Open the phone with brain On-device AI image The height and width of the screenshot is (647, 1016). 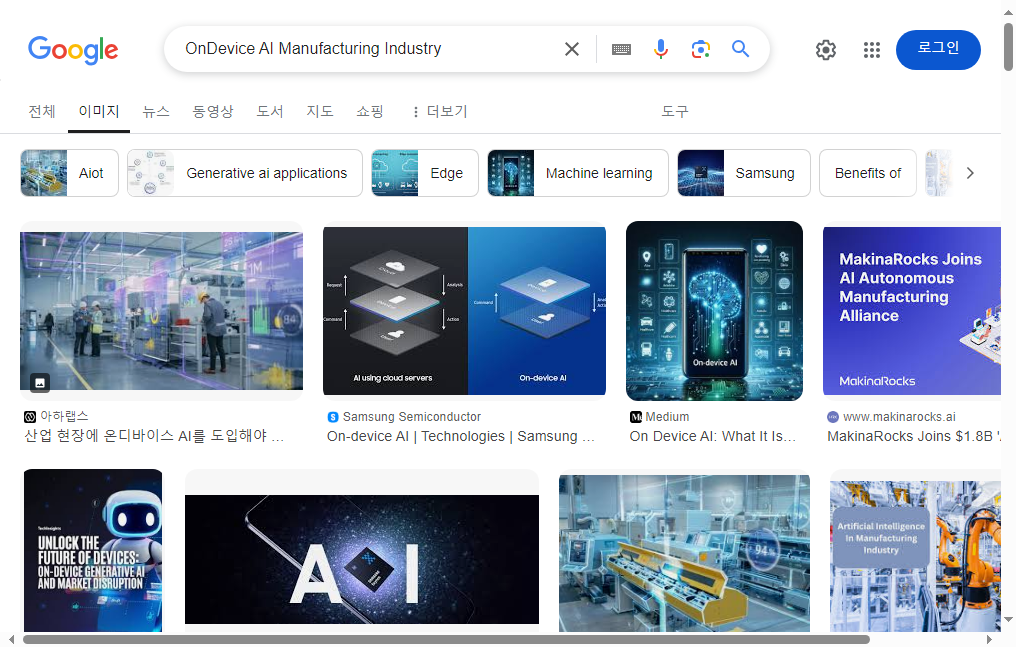[714, 311]
